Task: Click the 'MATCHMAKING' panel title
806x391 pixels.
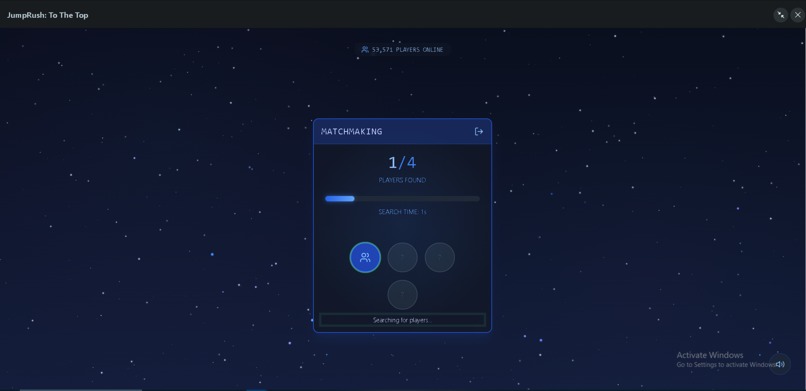Action: click(352, 132)
